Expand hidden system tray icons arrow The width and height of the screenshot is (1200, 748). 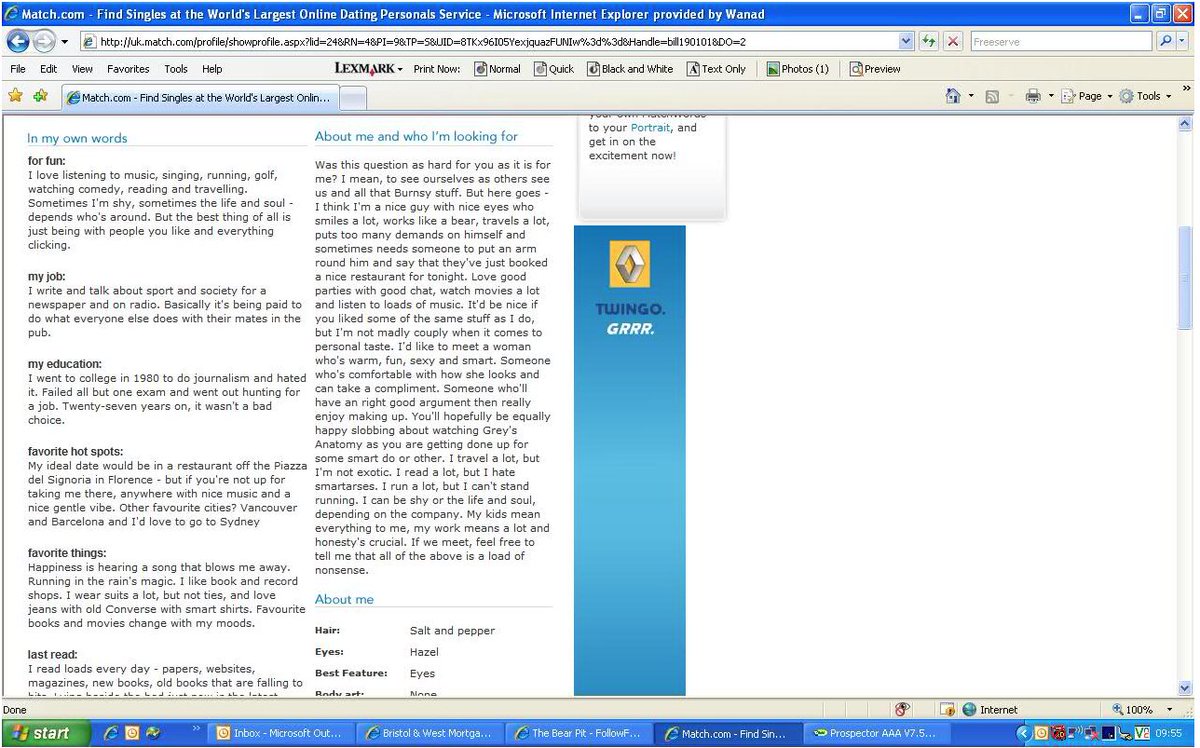pyautogui.click(x=1023, y=733)
